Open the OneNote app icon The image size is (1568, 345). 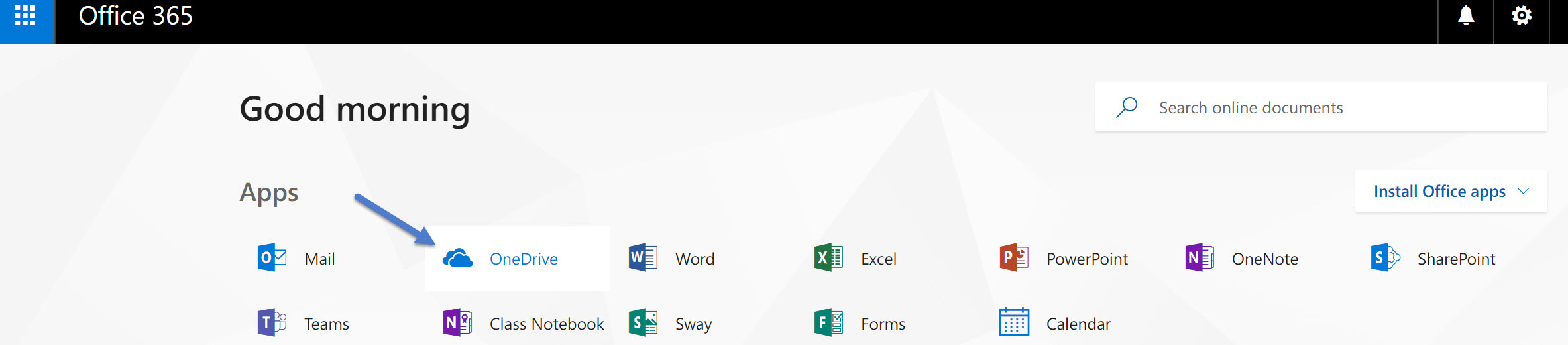[x=1200, y=258]
